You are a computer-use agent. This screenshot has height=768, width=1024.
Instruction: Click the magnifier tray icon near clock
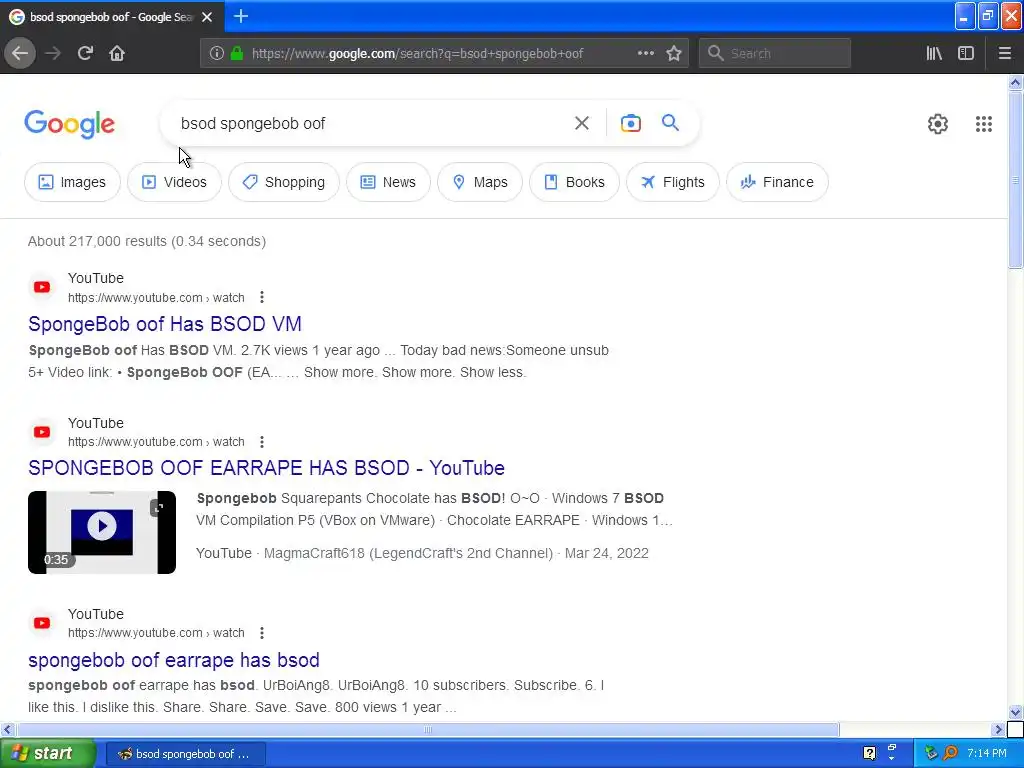951,754
